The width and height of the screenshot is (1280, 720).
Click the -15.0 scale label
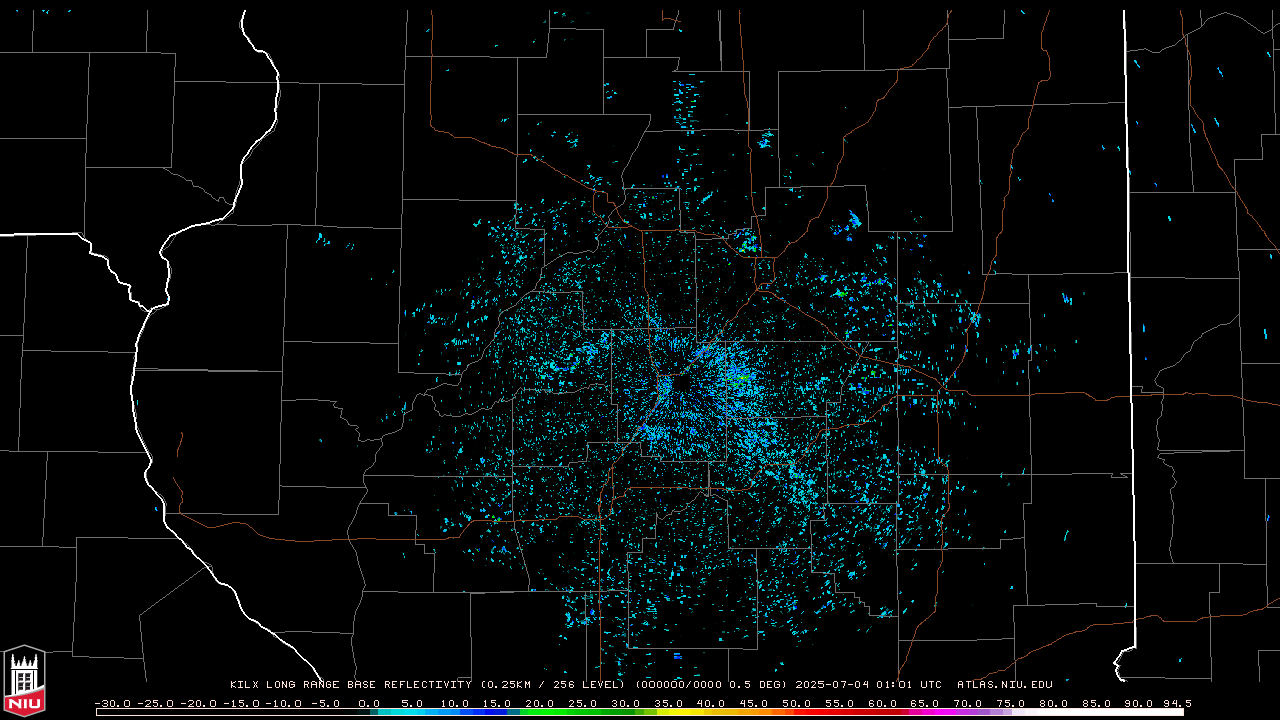point(241,704)
